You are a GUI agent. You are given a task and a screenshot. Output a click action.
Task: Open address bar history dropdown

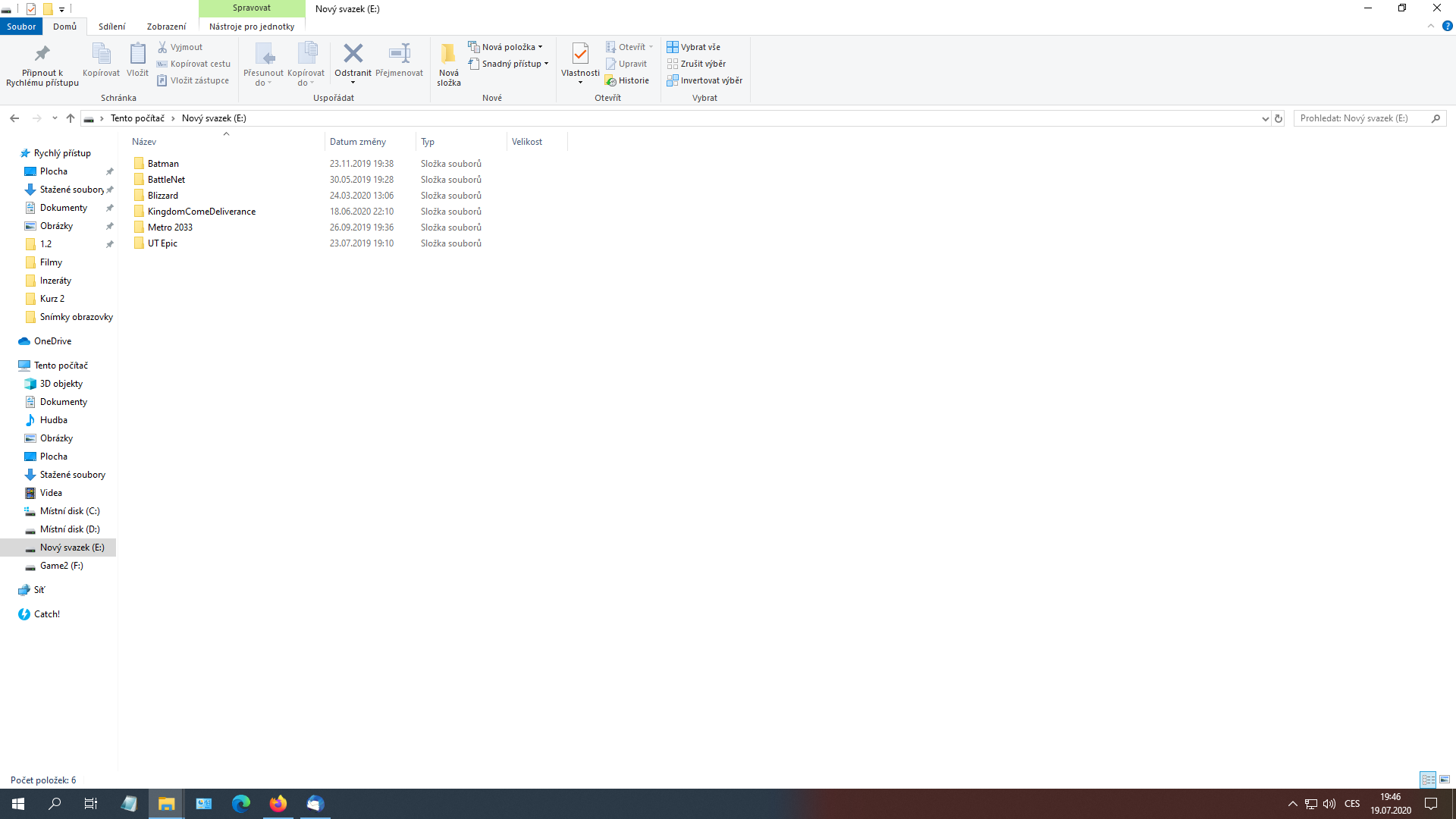1265,118
